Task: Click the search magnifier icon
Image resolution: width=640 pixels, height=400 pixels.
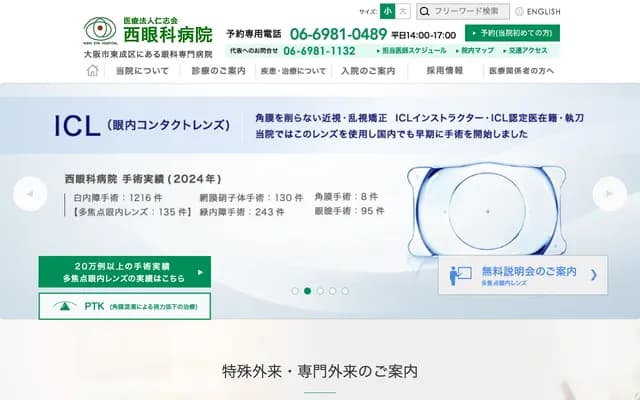Action: [424, 11]
